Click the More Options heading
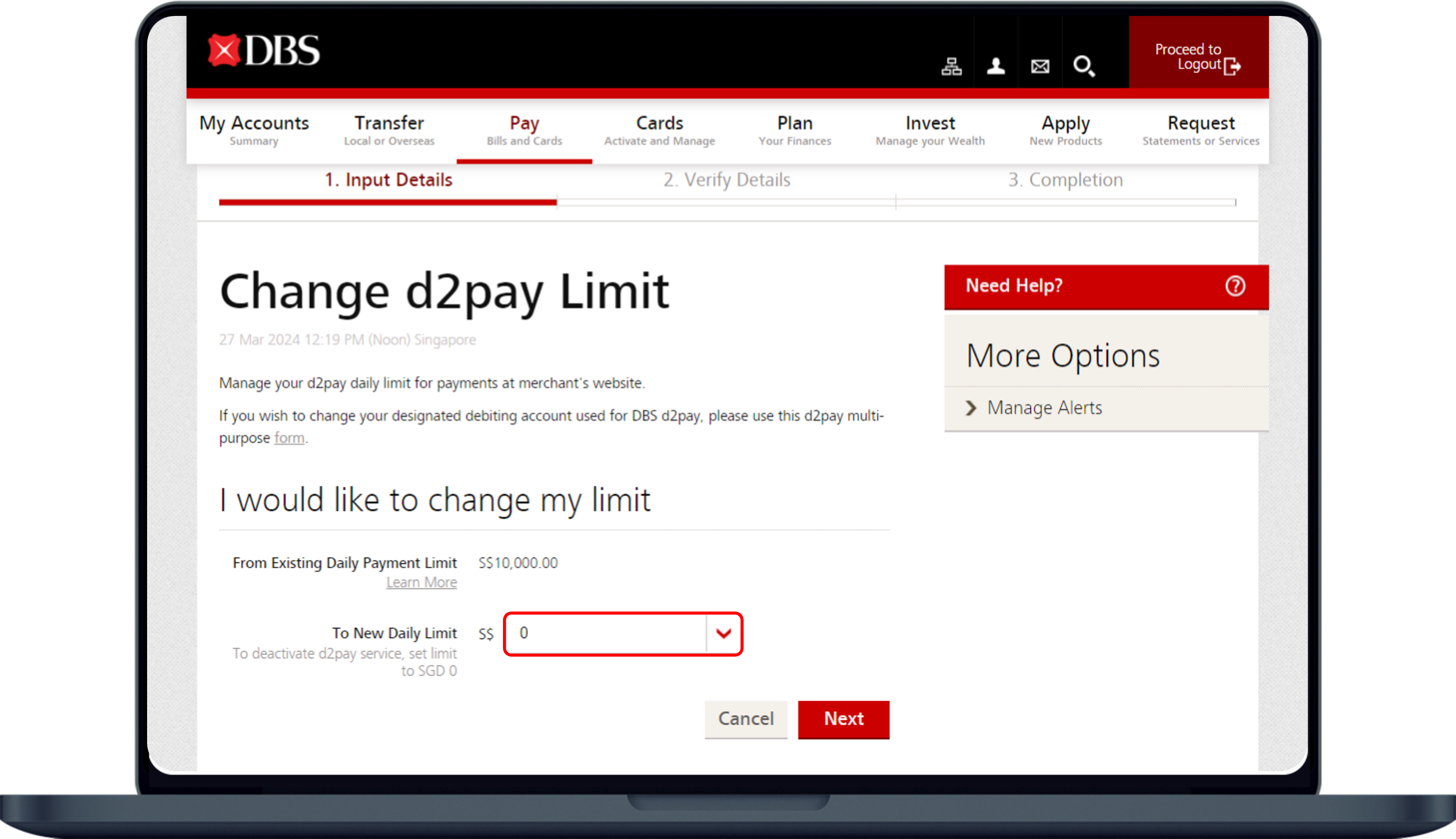 [1063, 356]
